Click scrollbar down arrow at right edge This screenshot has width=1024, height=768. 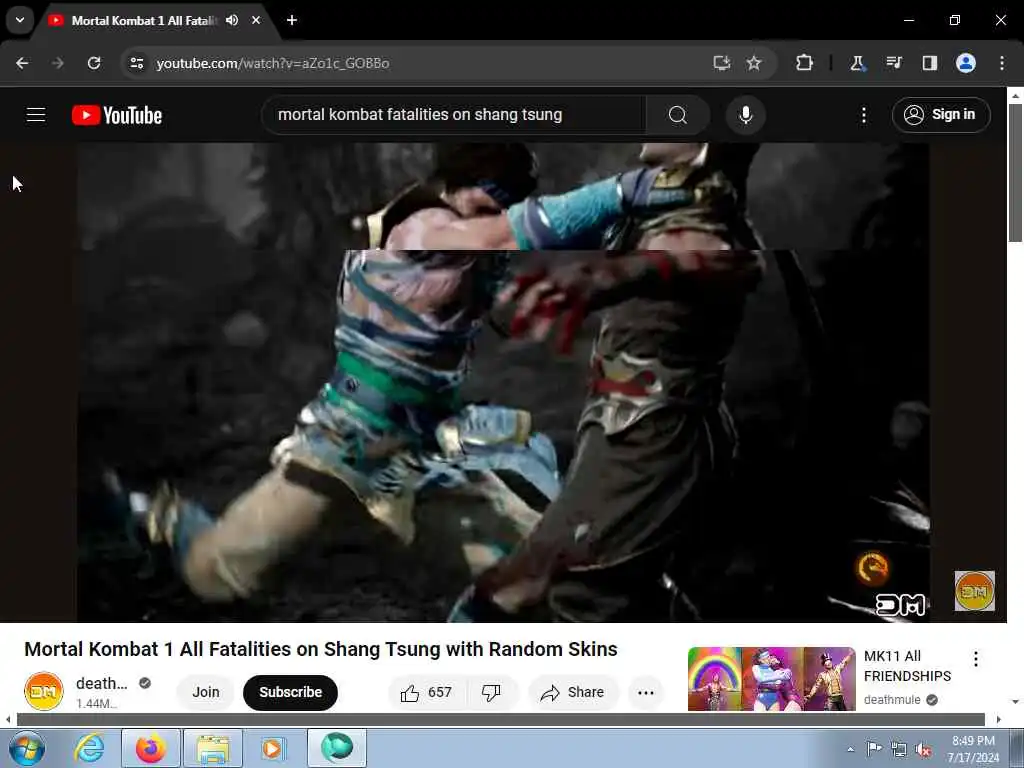point(1015,702)
